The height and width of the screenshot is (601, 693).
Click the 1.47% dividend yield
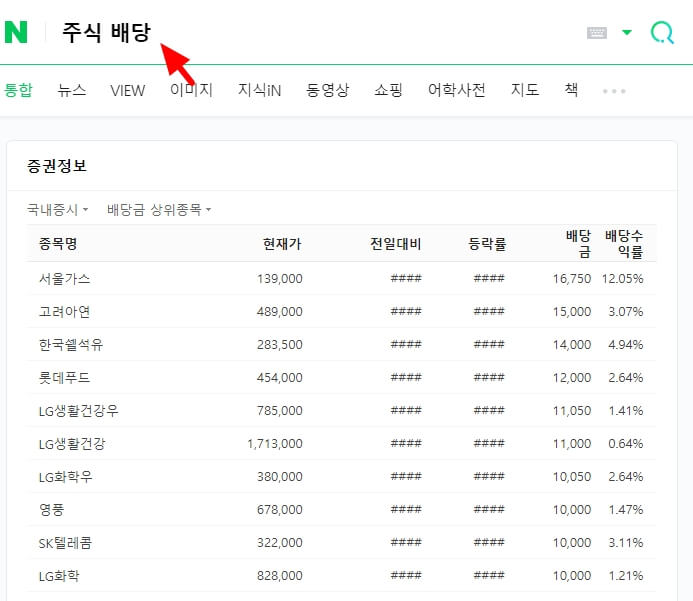(x=625, y=510)
